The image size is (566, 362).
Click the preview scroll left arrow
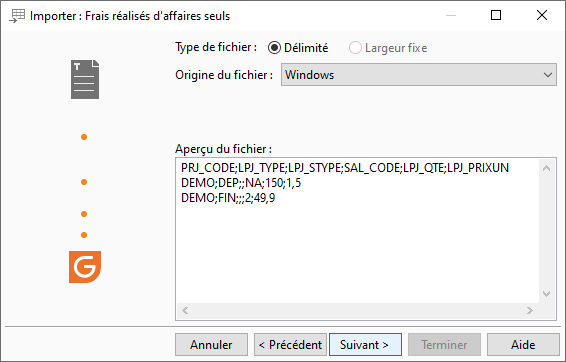[185, 310]
